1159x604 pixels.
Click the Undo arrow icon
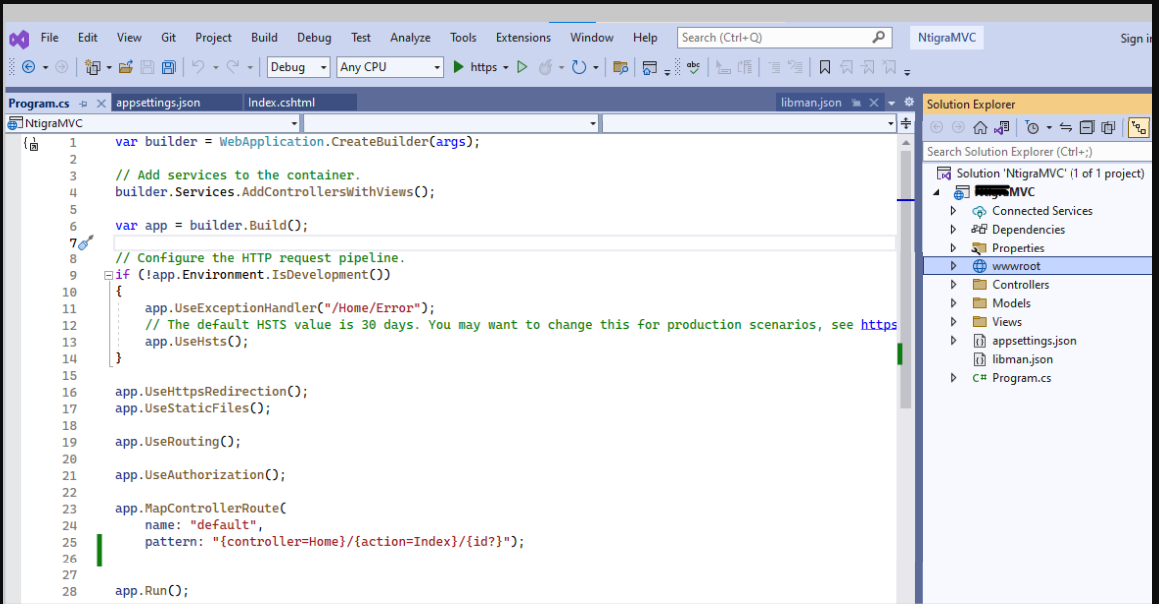[x=197, y=67]
